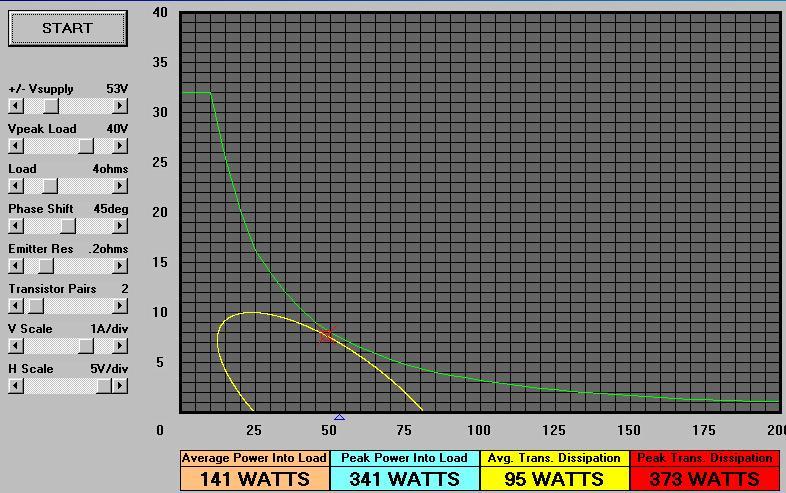Decrease Load ohms with left arrow

[x=16, y=186]
